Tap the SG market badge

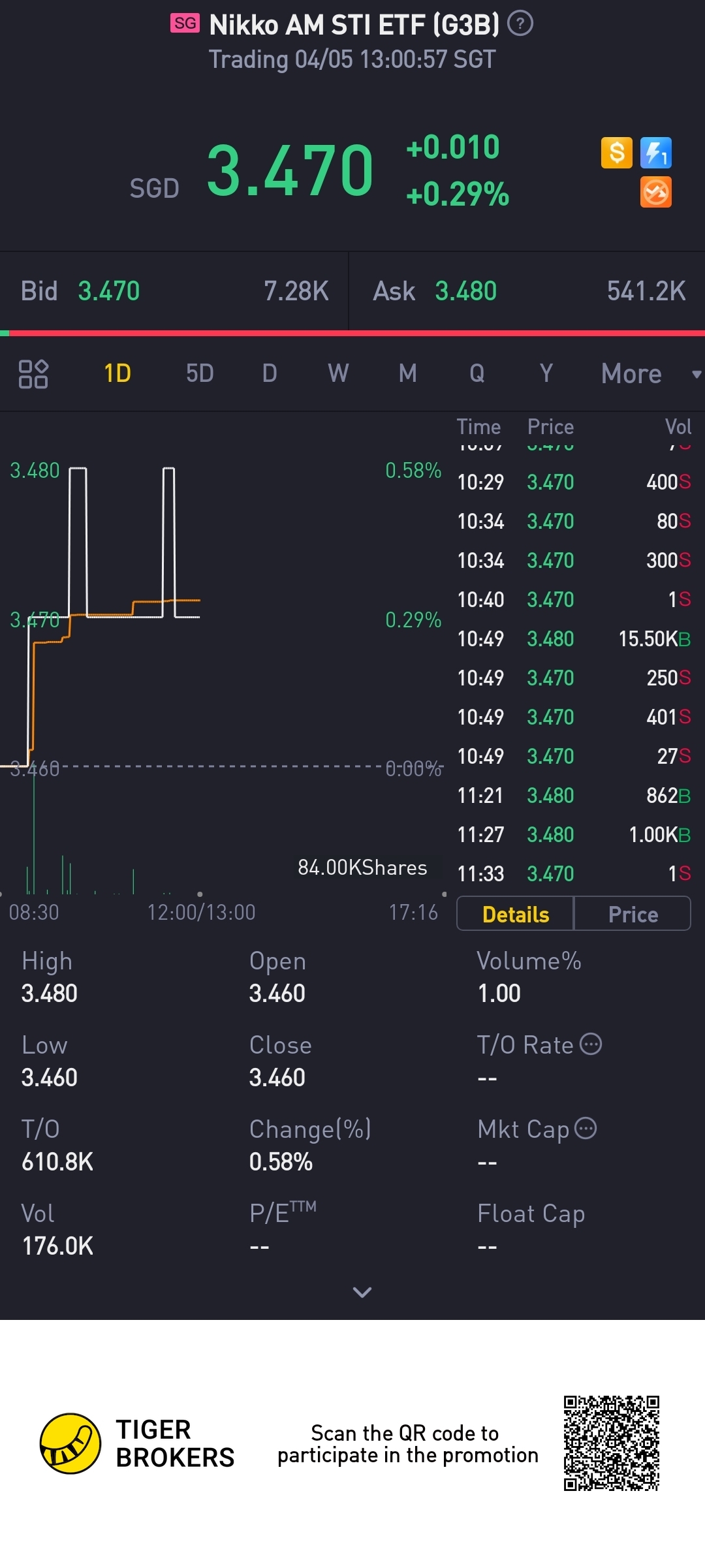click(185, 24)
